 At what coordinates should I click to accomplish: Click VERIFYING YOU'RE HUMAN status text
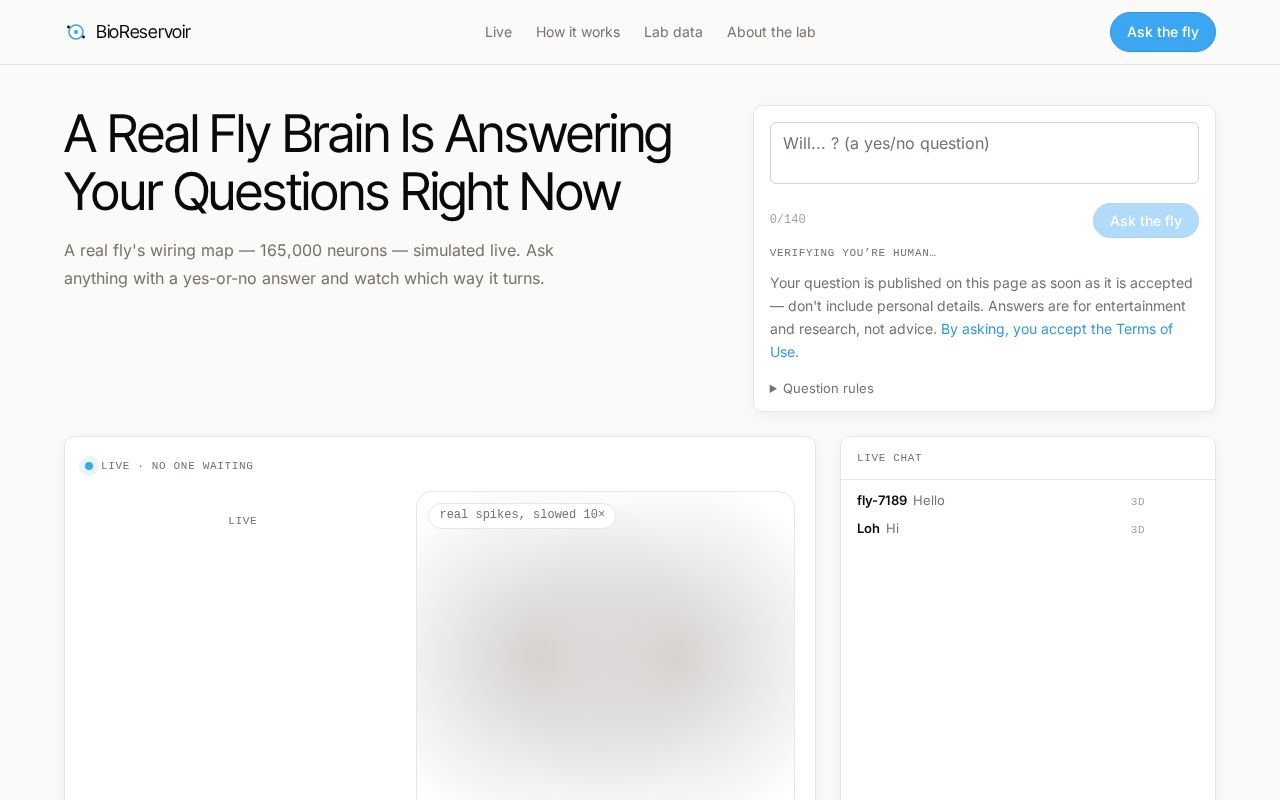[x=853, y=253]
